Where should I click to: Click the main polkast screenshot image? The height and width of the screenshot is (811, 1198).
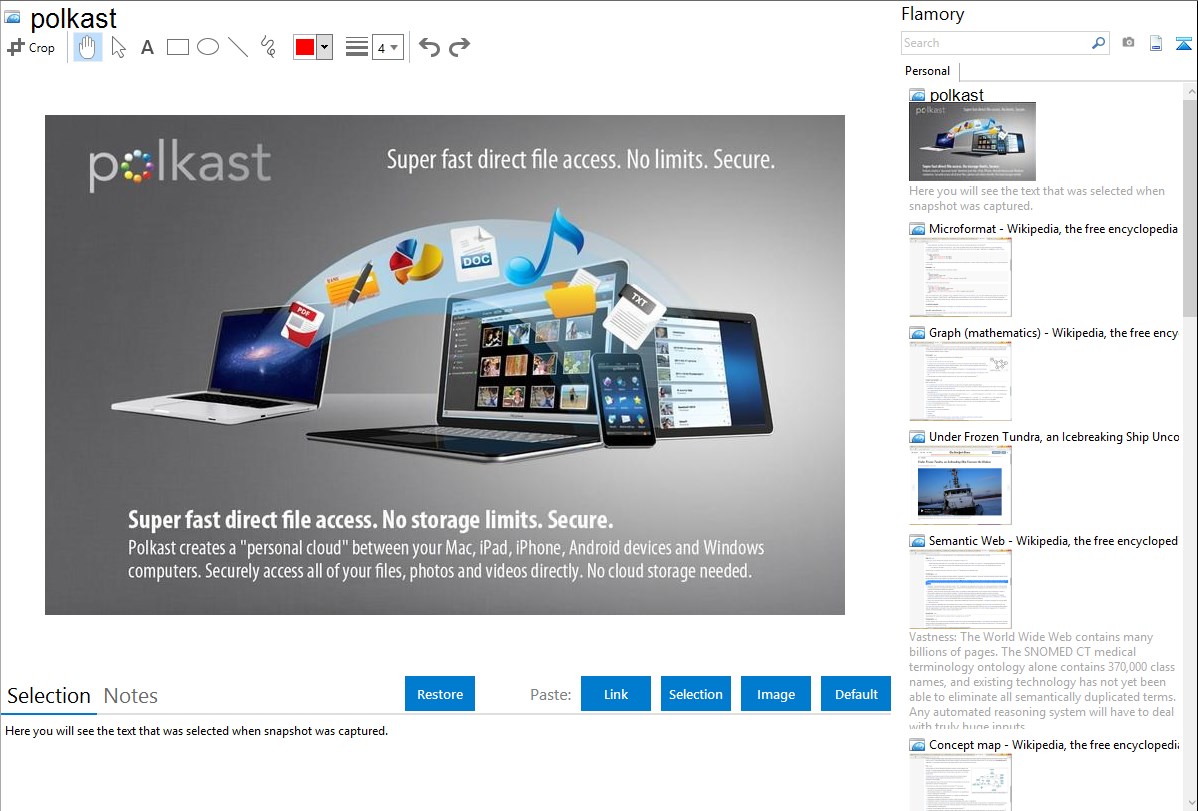pyautogui.click(x=445, y=365)
